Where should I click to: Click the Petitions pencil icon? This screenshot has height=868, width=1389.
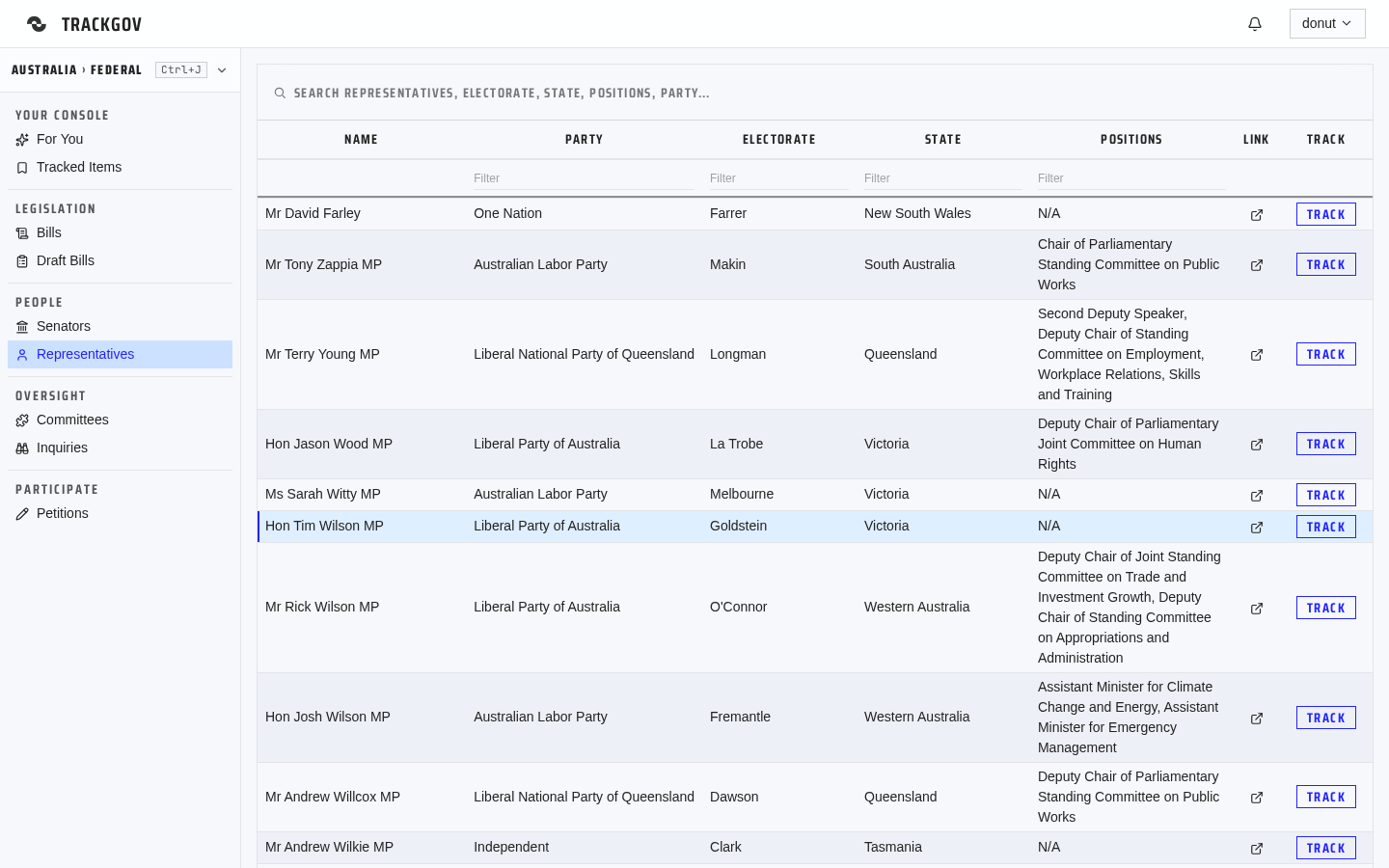(x=22, y=514)
